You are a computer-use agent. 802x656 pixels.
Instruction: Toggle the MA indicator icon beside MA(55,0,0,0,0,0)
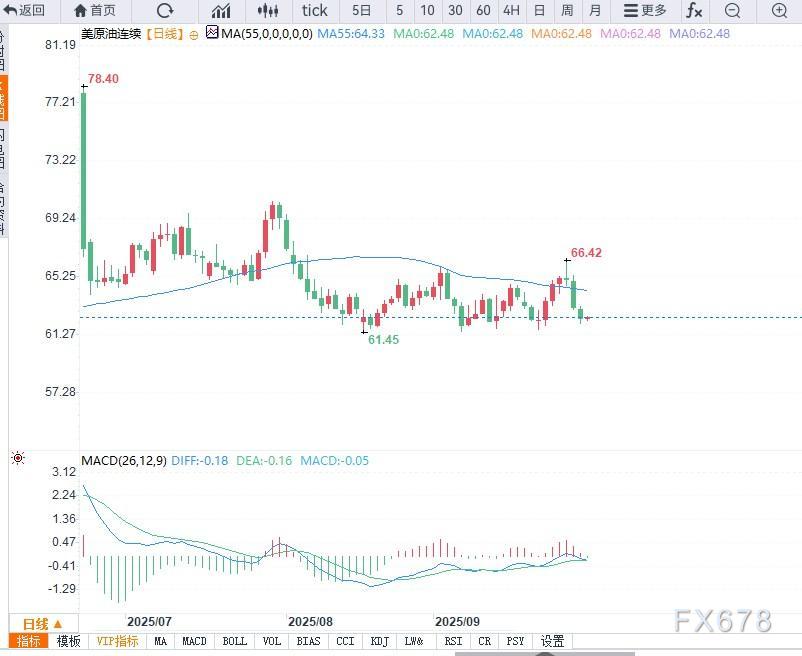point(211,33)
